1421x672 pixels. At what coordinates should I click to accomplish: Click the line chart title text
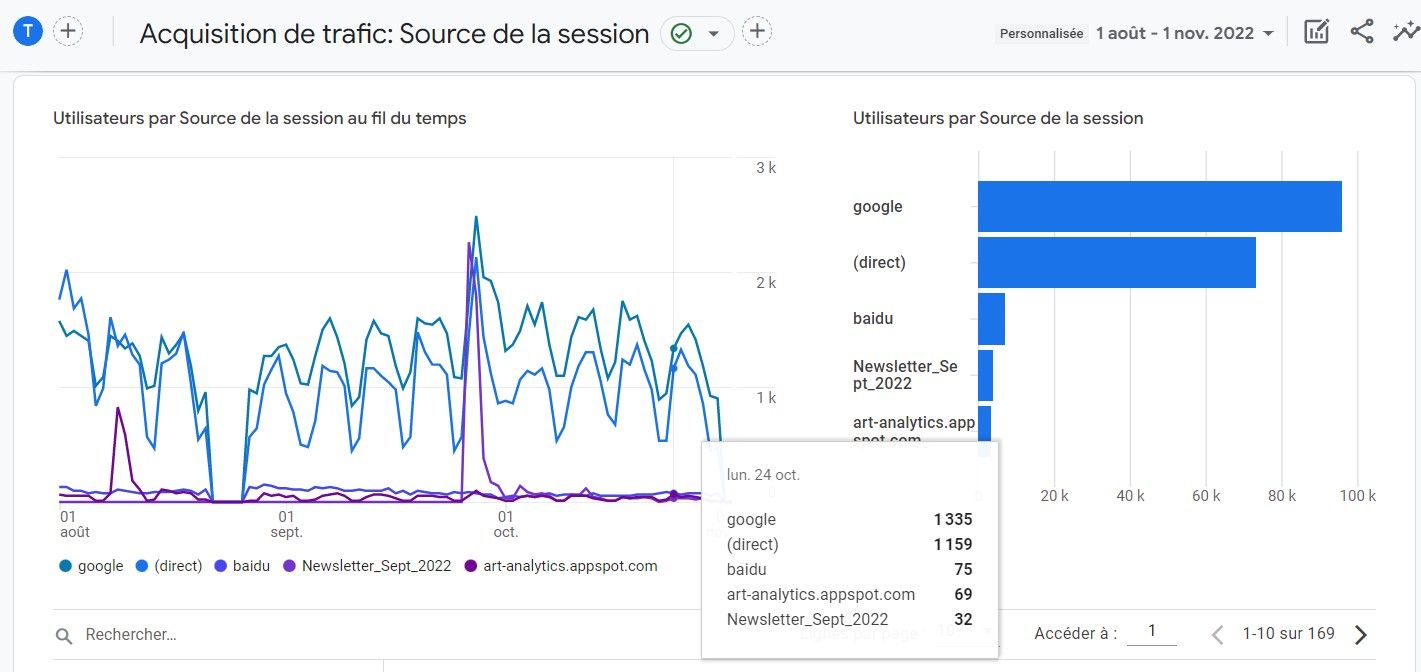pyautogui.click(x=260, y=118)
